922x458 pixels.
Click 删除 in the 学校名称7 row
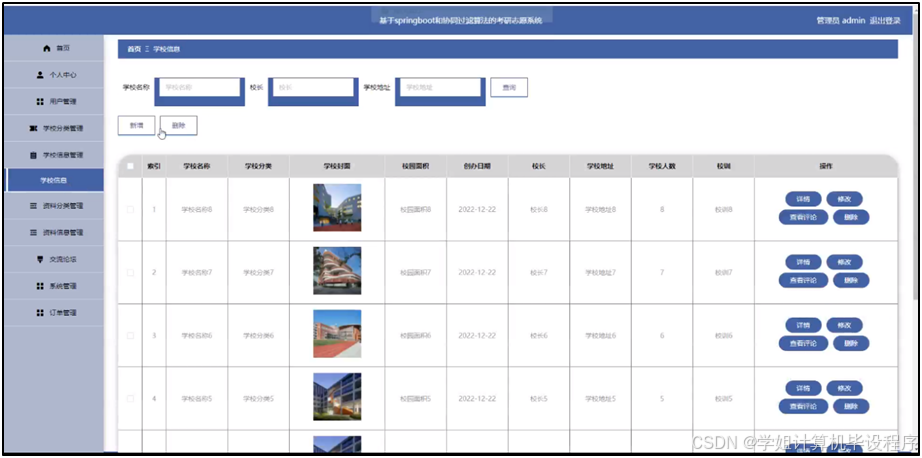[x=851, y=280]
